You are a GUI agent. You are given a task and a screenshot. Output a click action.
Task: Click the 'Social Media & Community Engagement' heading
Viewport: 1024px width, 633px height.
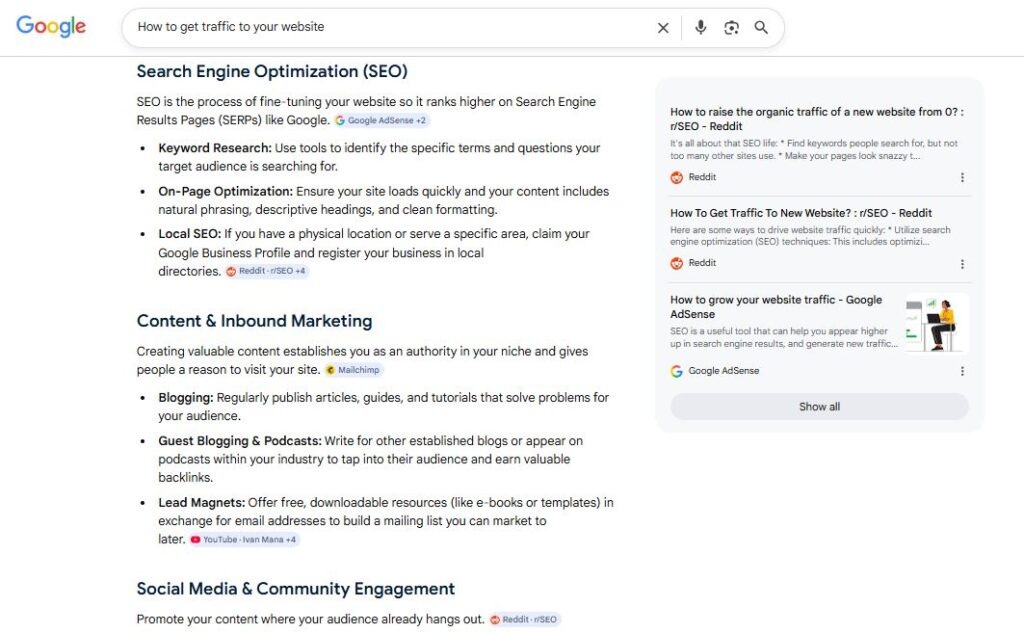pos(295,589)
